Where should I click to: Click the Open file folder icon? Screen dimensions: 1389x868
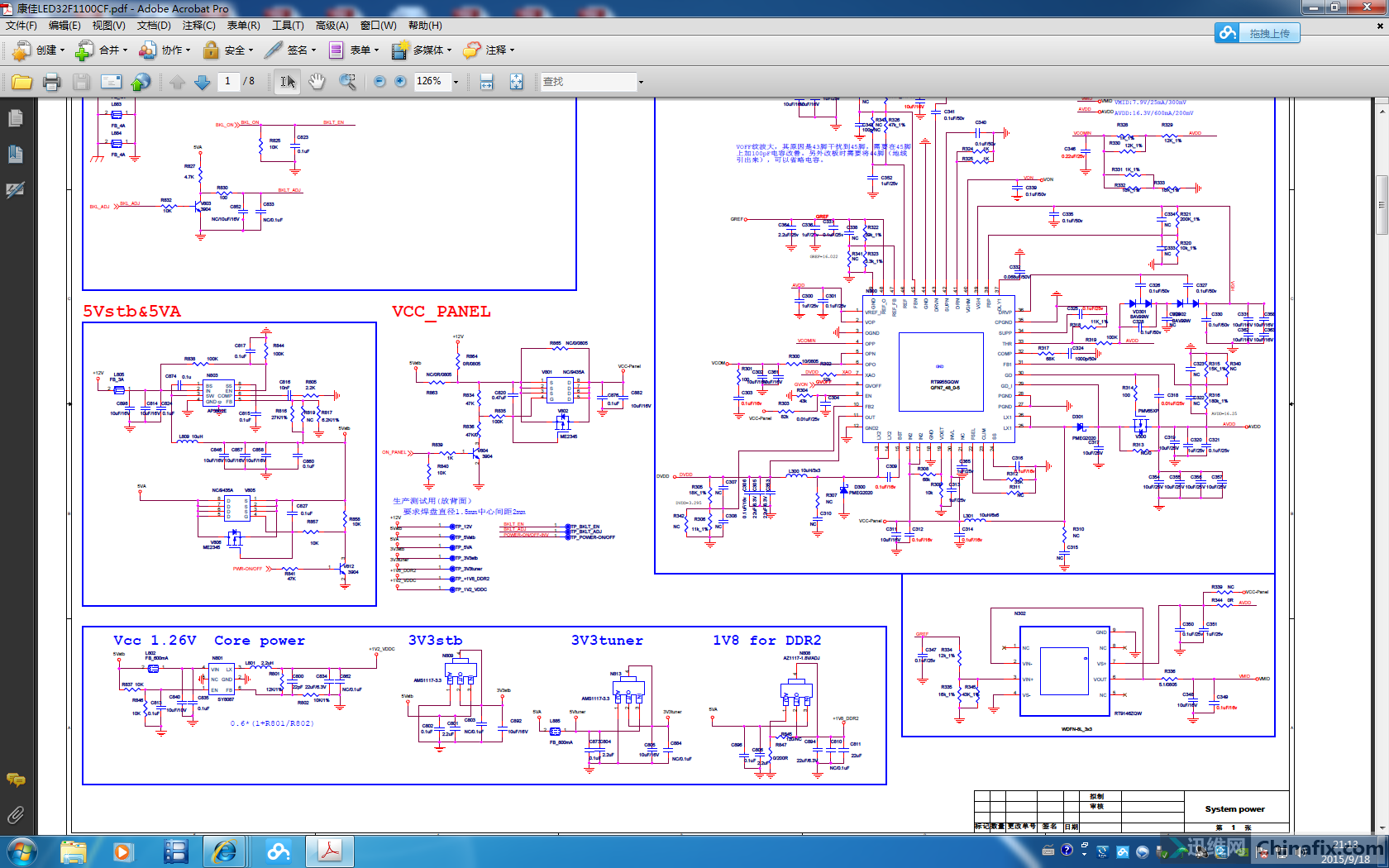tap(22, 82)
